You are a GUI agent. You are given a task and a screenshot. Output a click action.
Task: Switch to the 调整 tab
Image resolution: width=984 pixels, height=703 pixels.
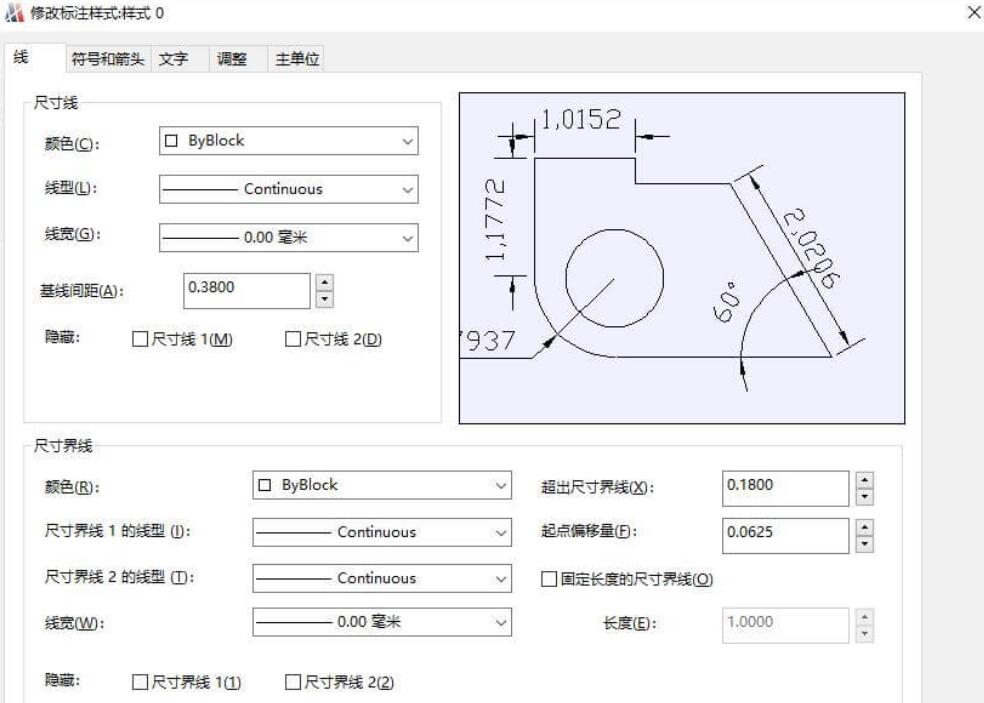(x=233, y=58)
